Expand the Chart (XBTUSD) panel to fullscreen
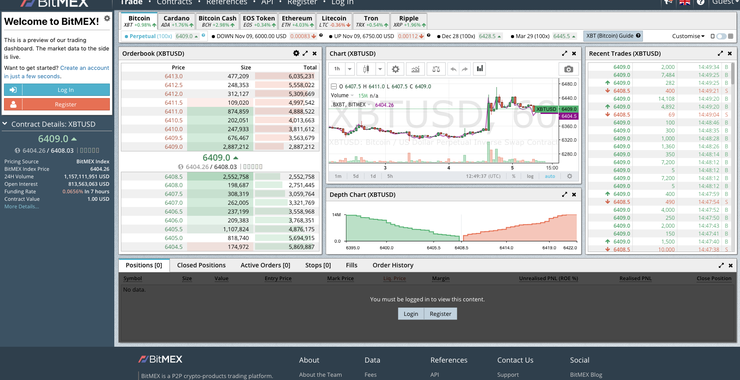This screenshot has height=380, width=740. [565, 54]
